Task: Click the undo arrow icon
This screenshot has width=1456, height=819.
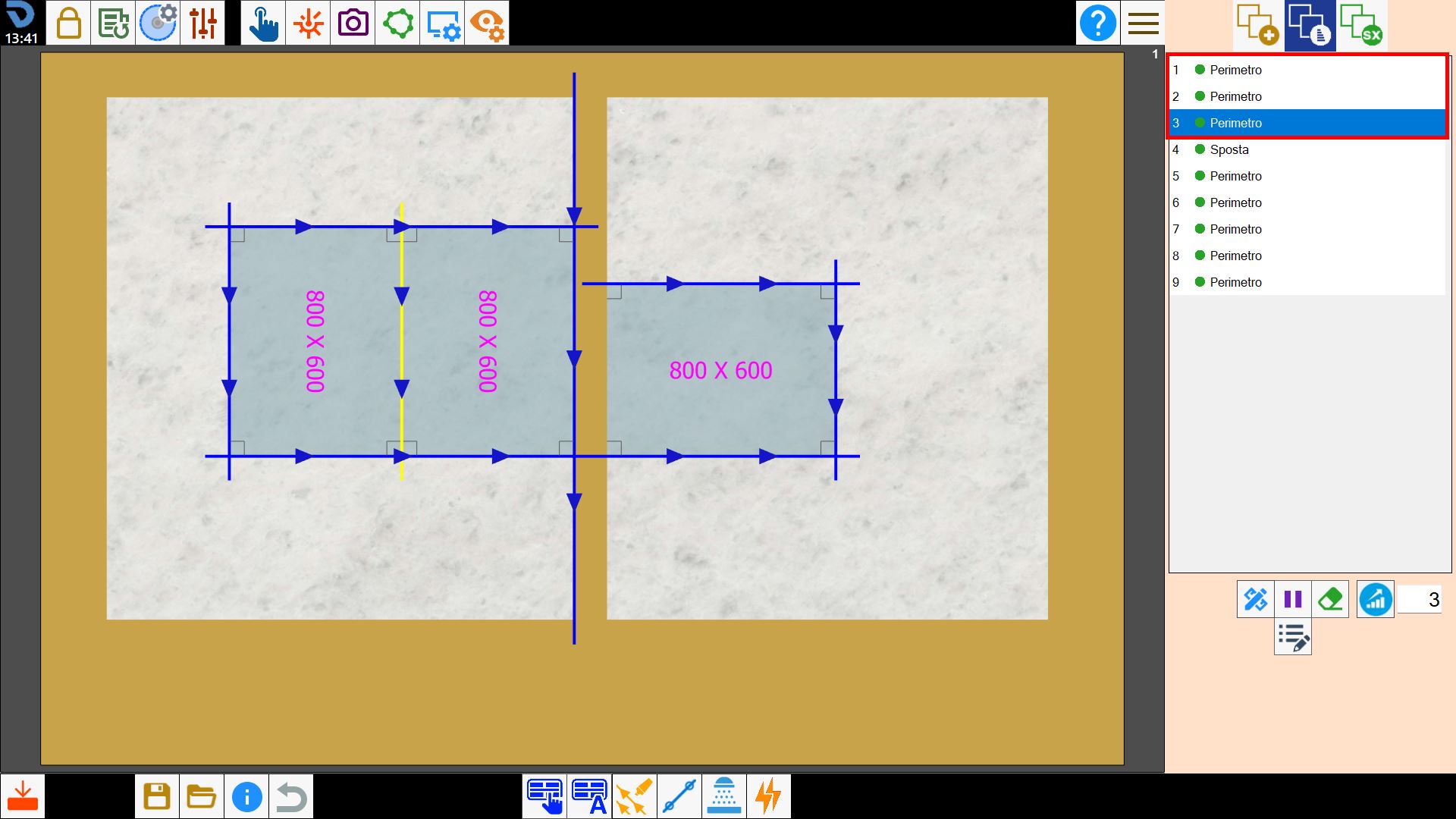Action: pyautogui.click(x=291, y=796)
